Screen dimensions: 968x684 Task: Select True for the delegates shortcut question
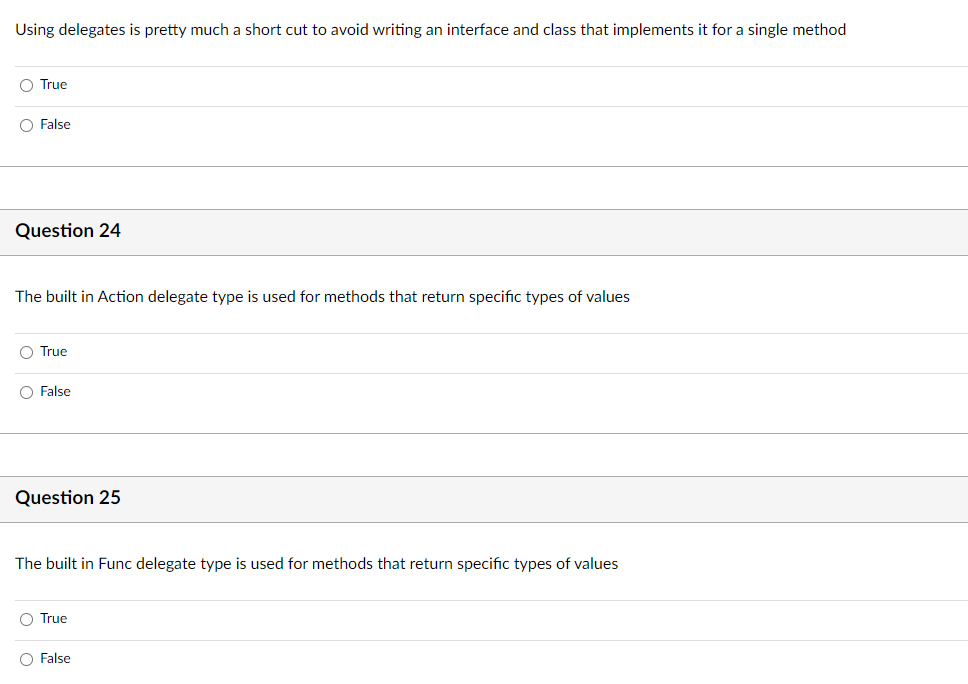click(26, 85)
